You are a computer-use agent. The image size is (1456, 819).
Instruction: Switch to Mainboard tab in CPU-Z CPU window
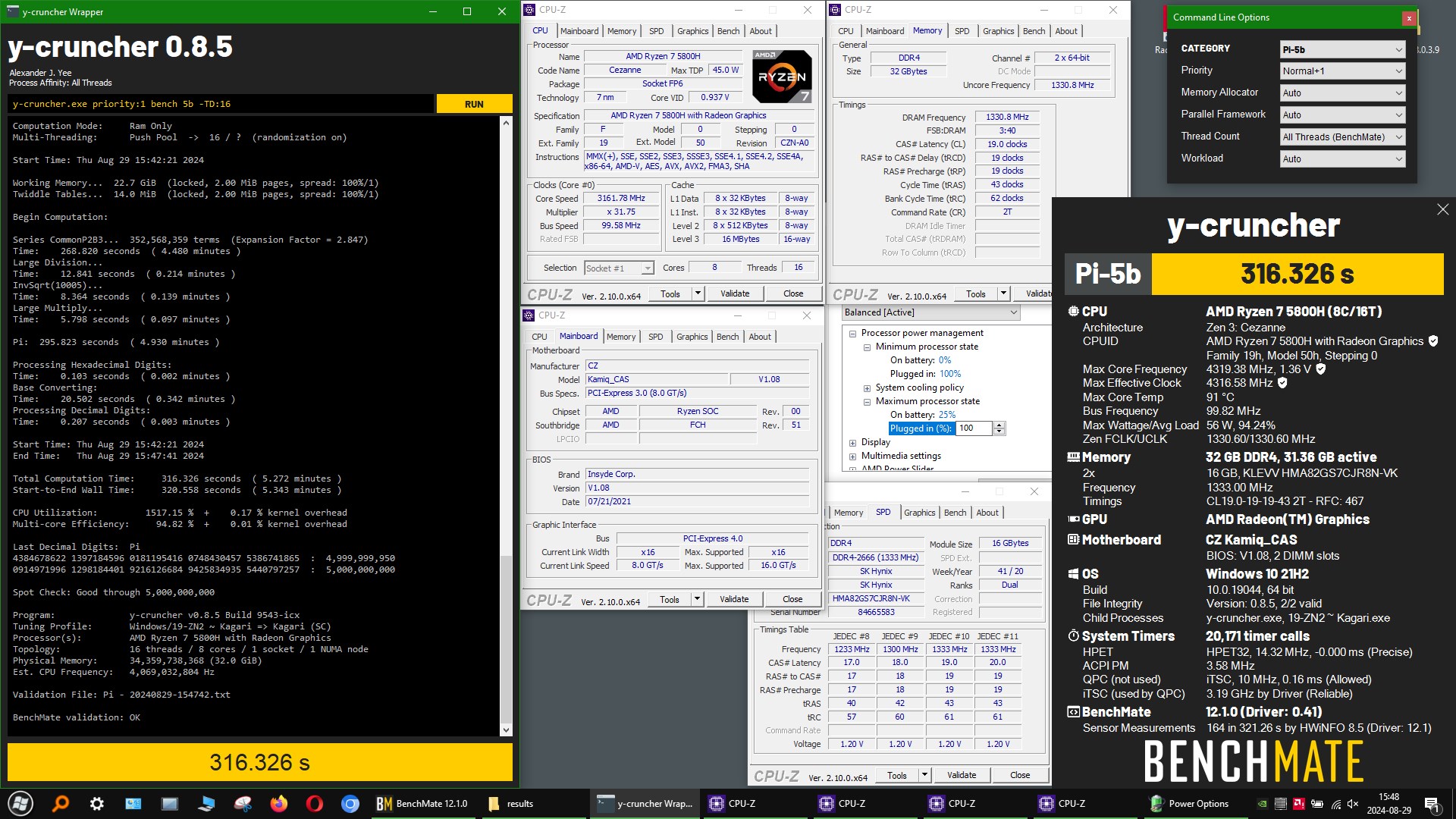coord(579,31)
